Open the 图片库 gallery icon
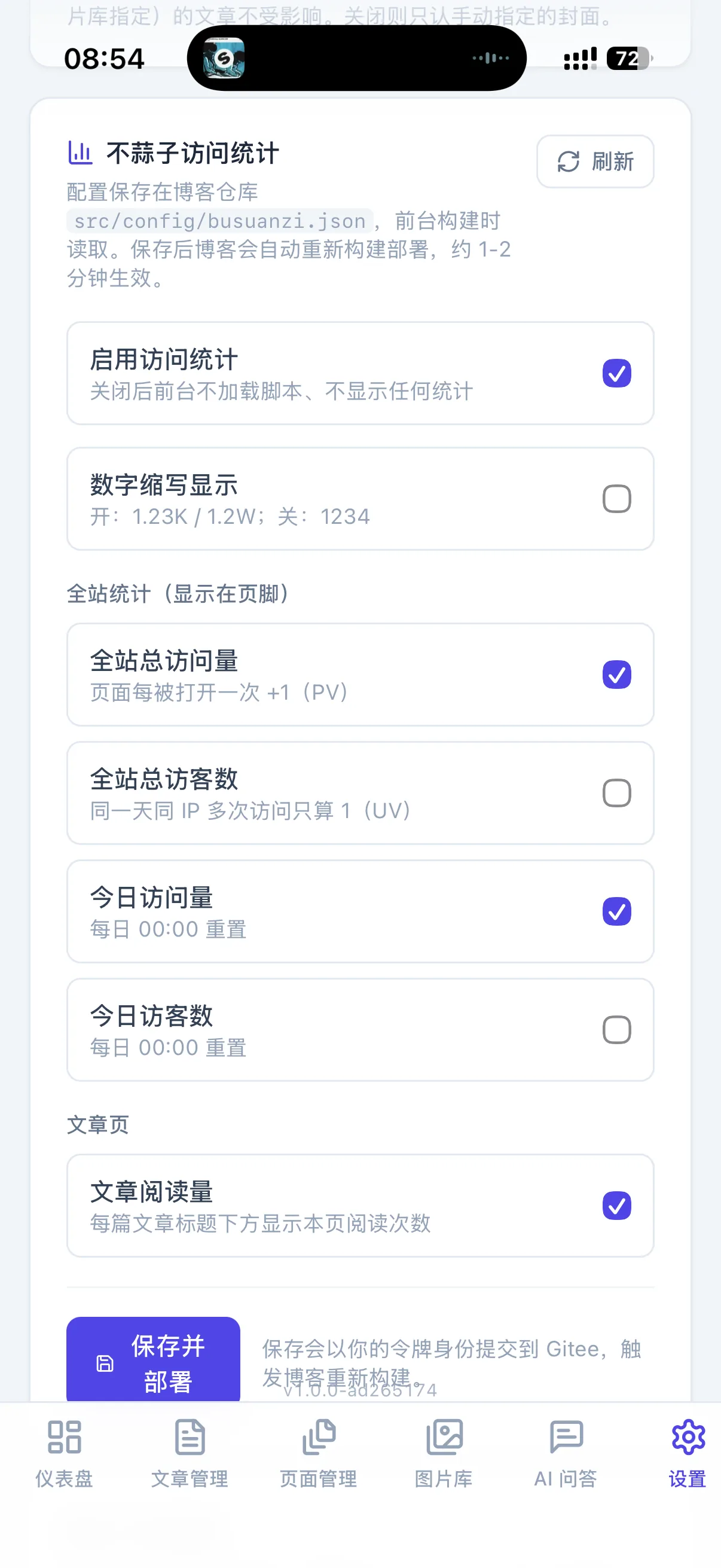Screen dimensions: 721x1568 pos(444,1437)
